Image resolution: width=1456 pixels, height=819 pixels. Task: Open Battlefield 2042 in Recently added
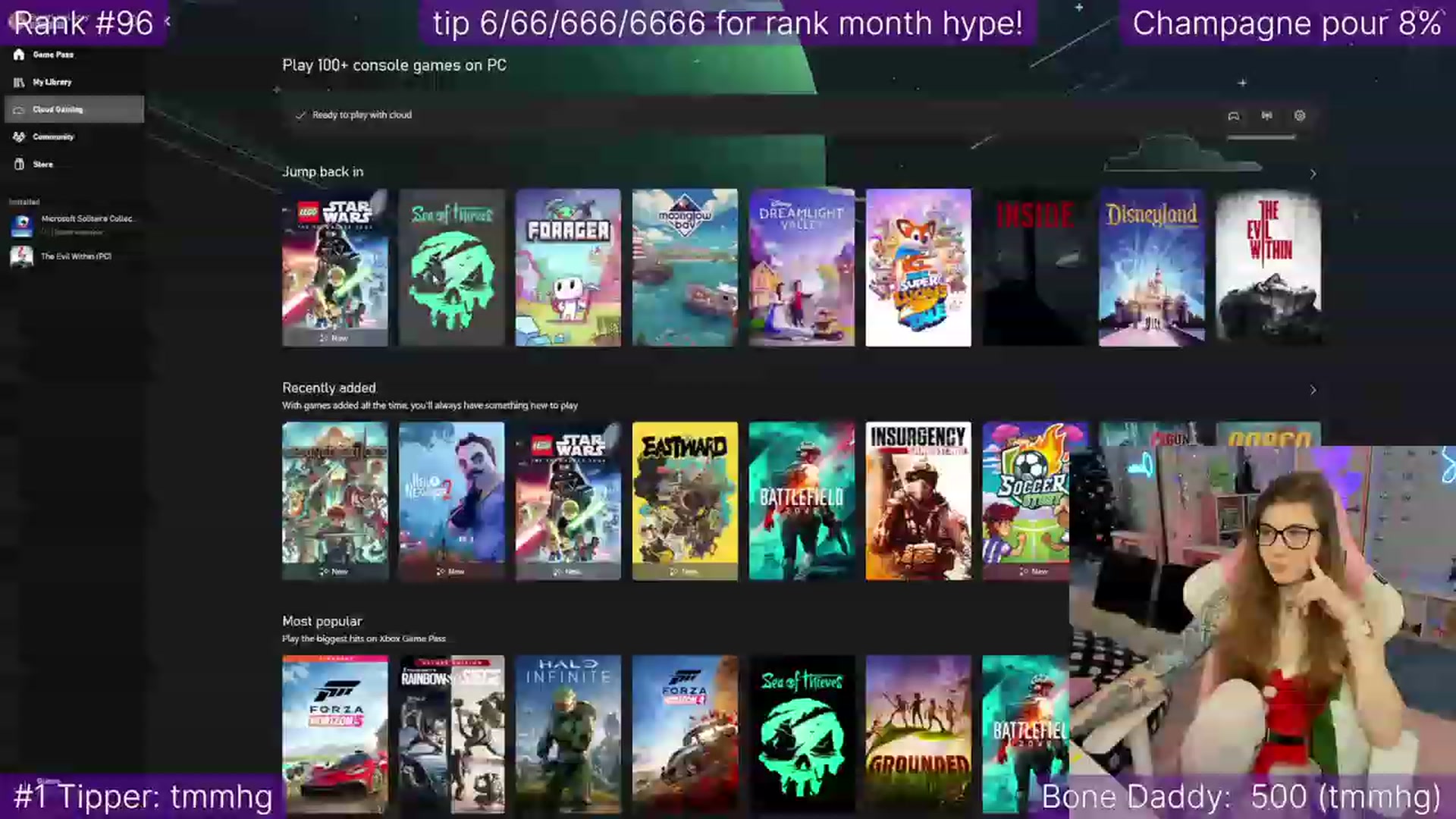point(802,501)
